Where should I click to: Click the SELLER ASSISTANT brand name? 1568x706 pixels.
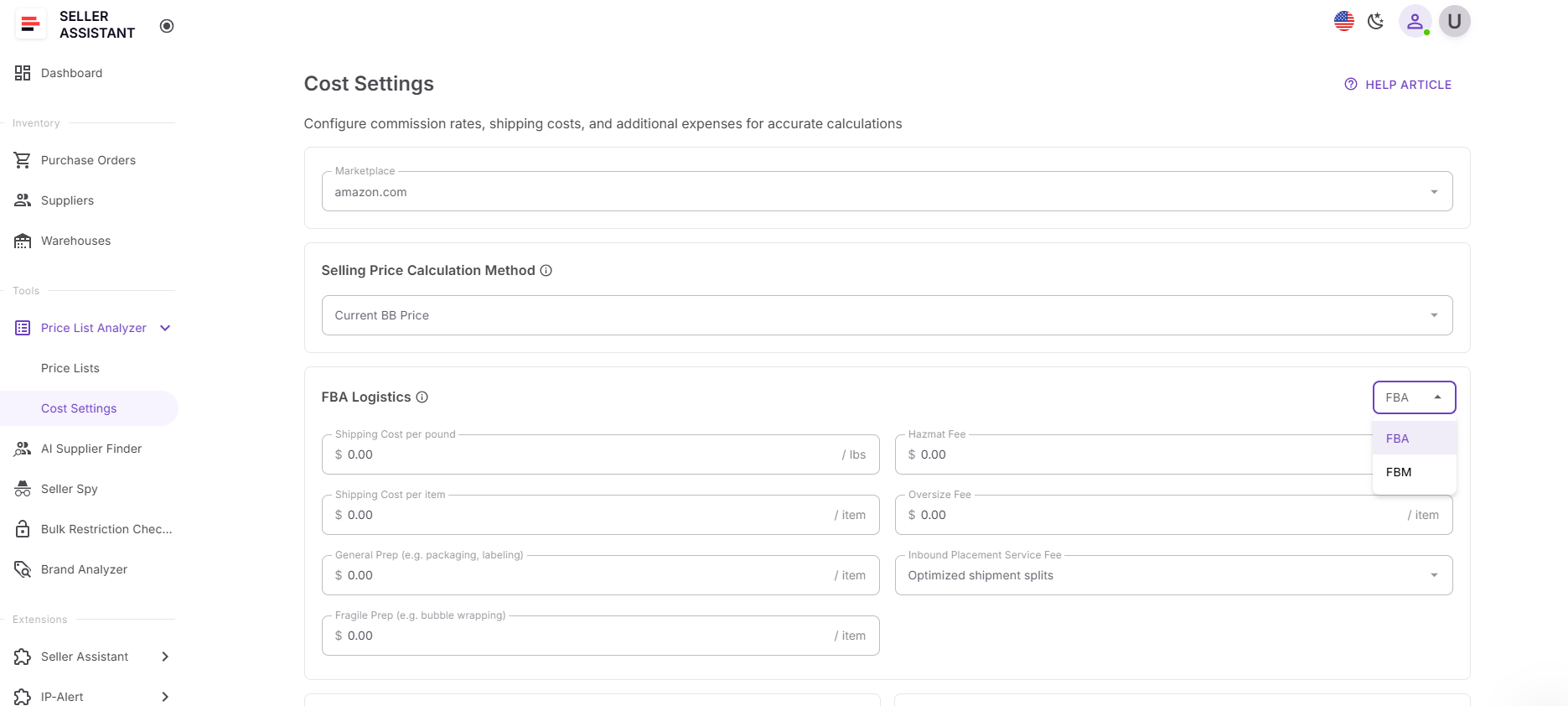(x=97, y=24)
